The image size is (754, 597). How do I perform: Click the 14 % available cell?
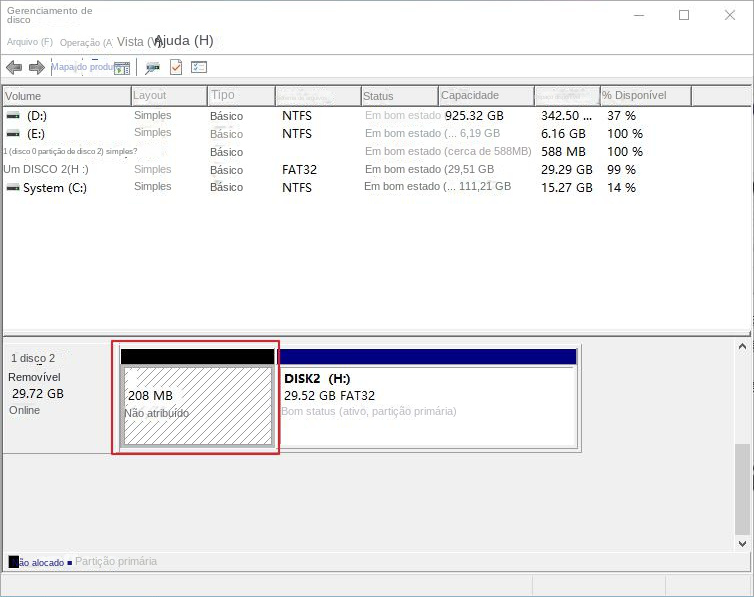[x=621, y=187]
